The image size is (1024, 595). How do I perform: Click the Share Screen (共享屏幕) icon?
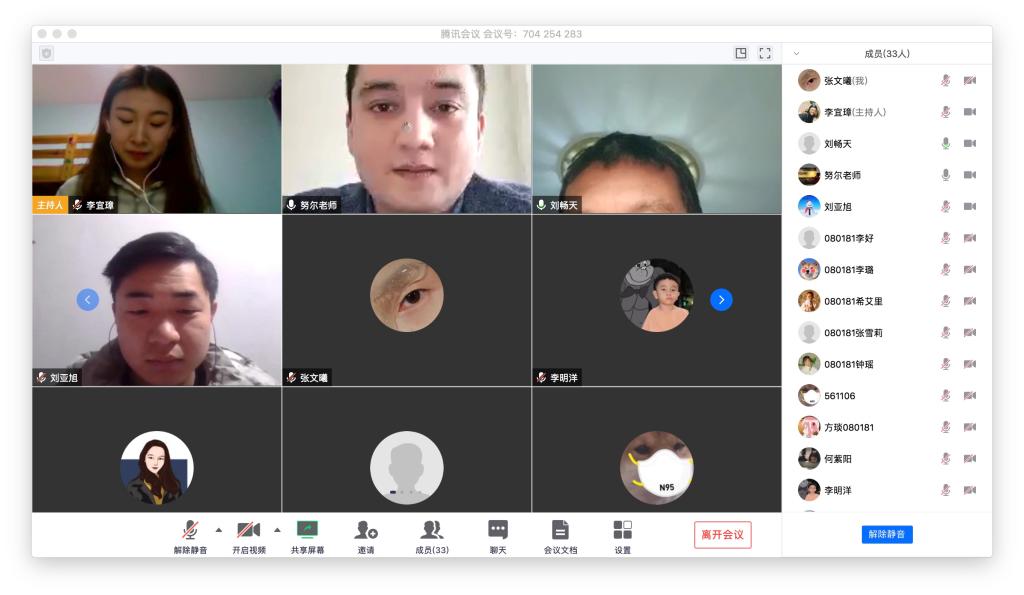point(307,531)
